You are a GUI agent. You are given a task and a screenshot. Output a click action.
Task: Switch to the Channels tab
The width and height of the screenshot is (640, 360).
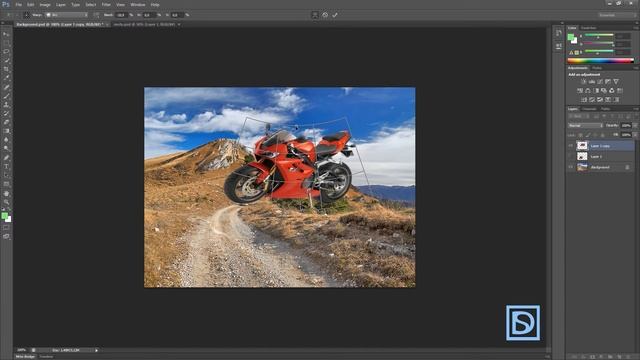coord(589,109)
